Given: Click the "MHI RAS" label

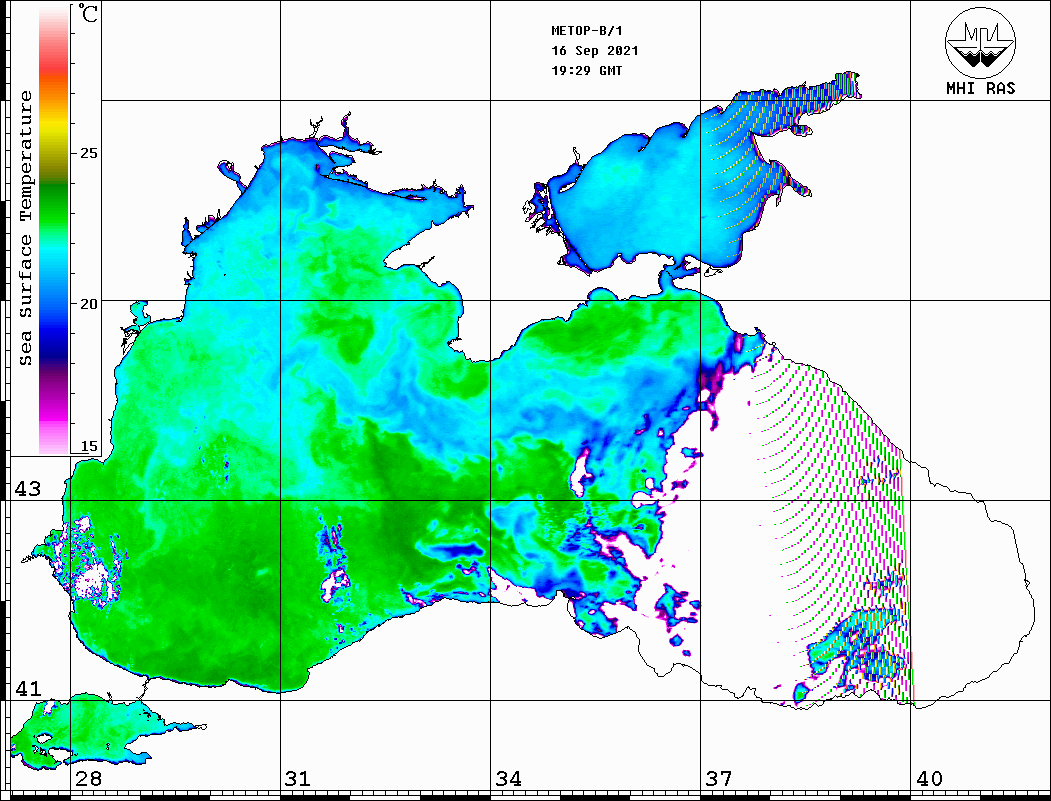Looking at the screenshot, I should coord(980,88).
